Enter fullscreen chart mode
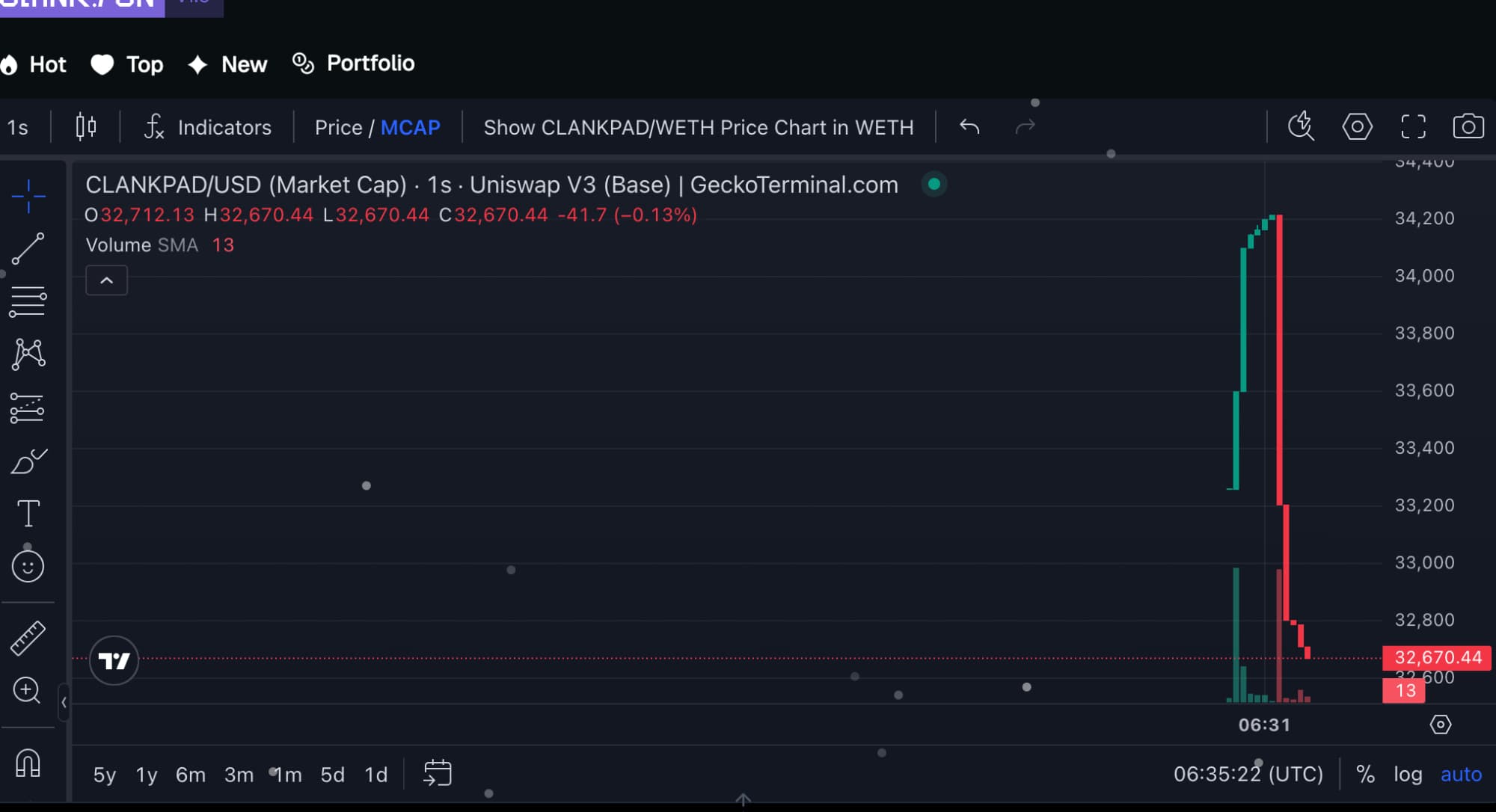The image size is (1496, 812). point(1412,126)
